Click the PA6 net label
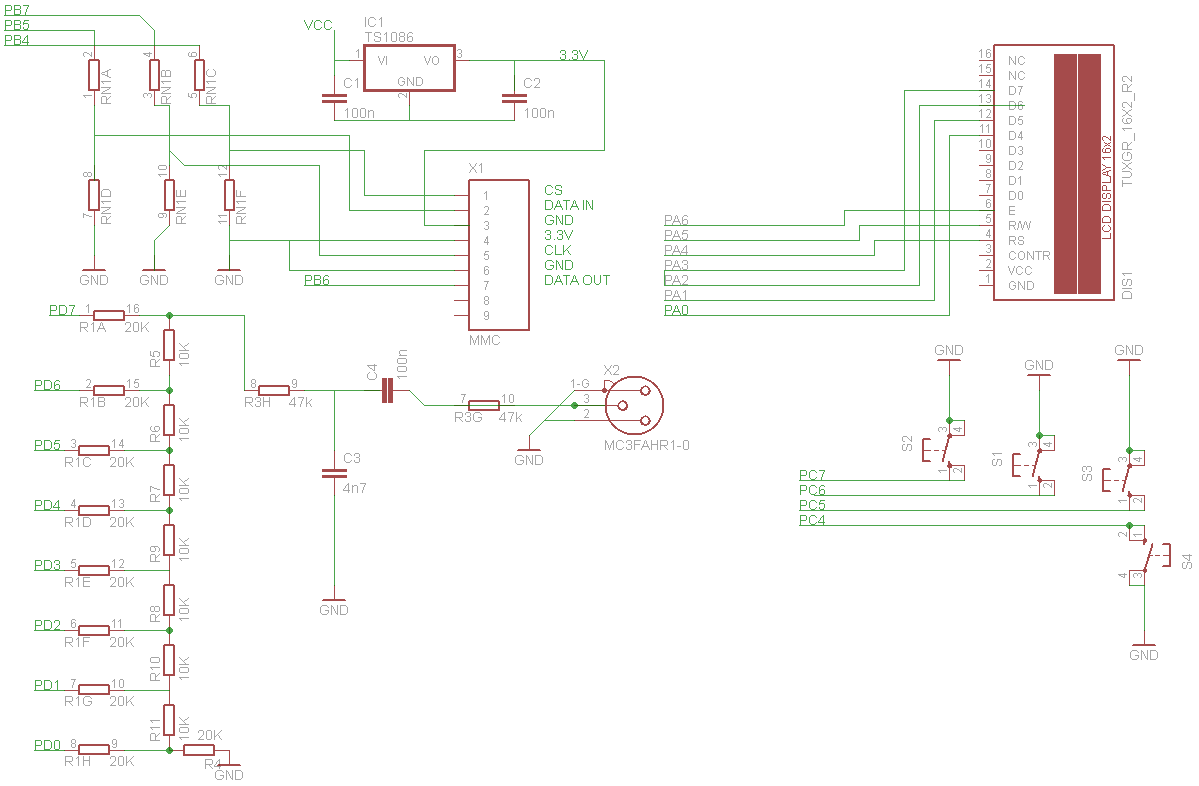The width and height of the screenshot is (1199, 786). coord(676,221)
